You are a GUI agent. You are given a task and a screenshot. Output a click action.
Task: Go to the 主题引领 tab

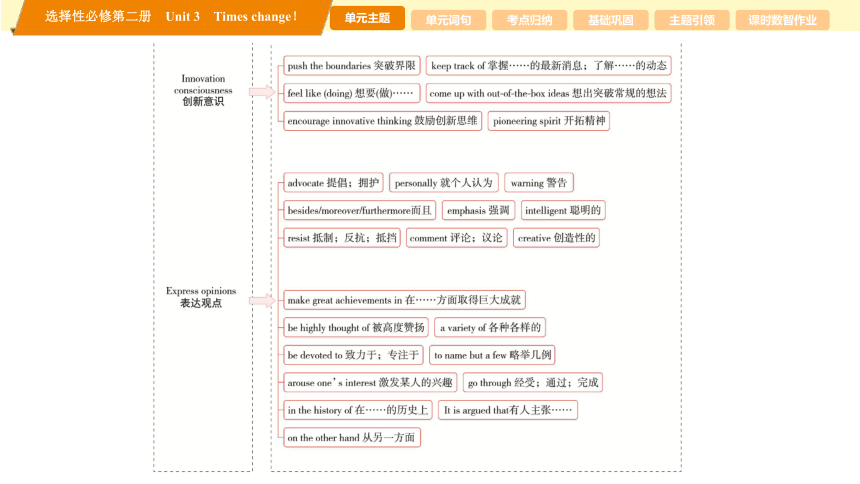(x=692, y=20)
